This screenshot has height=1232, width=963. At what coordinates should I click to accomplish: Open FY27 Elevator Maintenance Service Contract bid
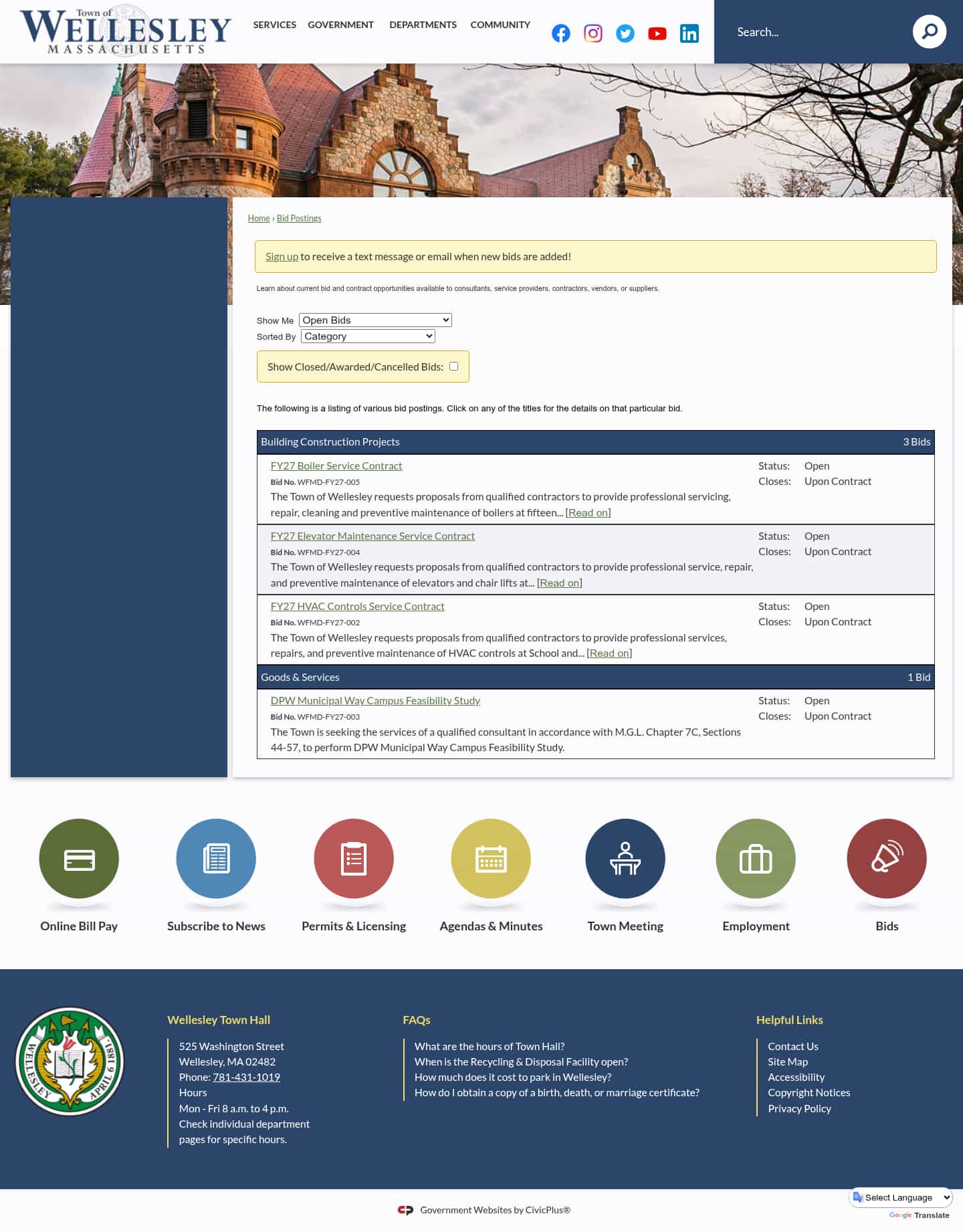tap(372, 536)
